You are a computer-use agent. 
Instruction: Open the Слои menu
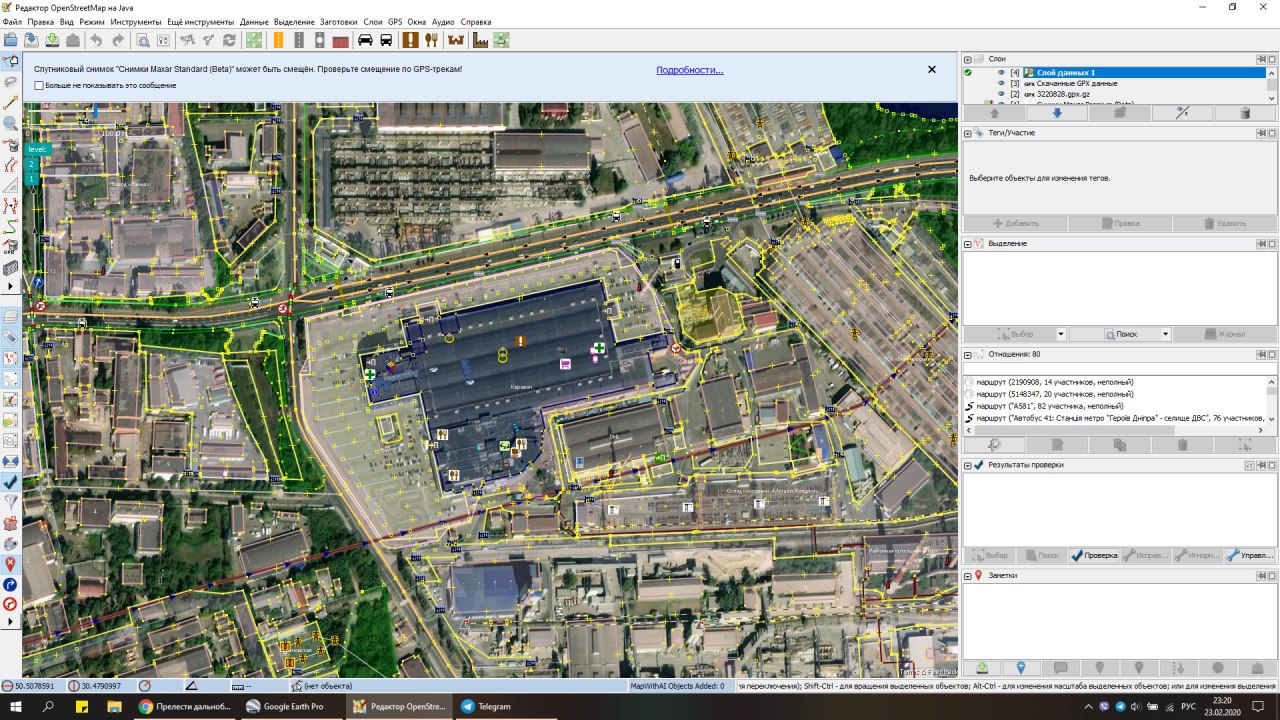click(373, 21)
